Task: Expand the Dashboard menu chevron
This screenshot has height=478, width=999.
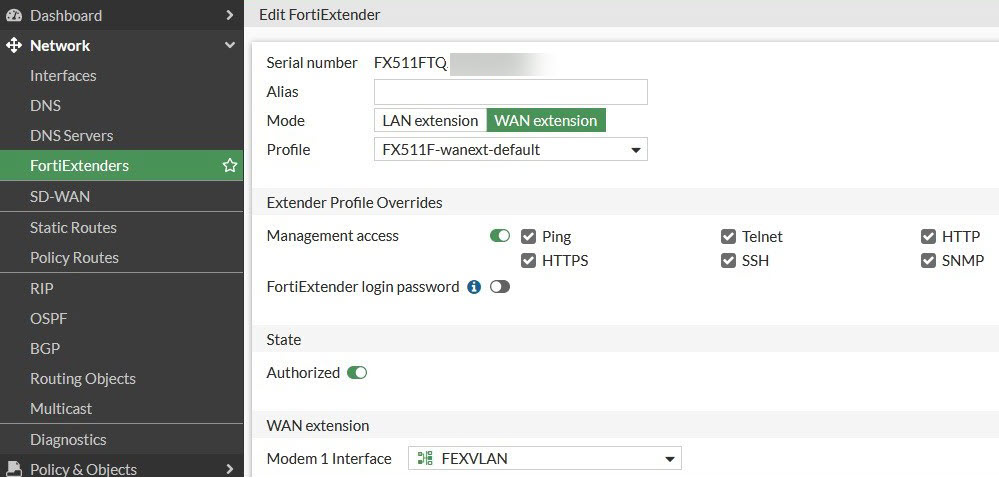Action: (230, 15)
